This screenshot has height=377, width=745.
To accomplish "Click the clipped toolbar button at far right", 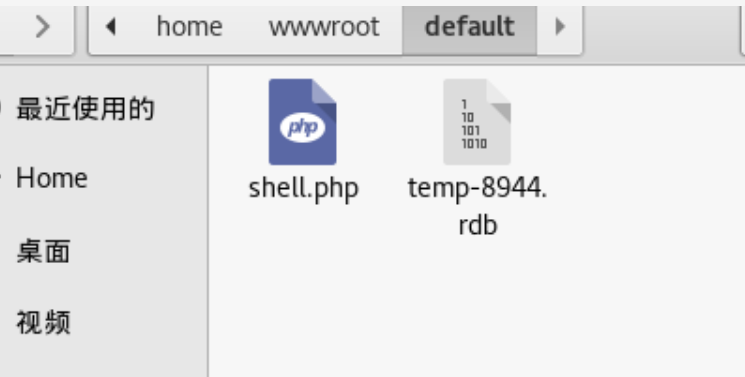I will (x=743, y=27).
